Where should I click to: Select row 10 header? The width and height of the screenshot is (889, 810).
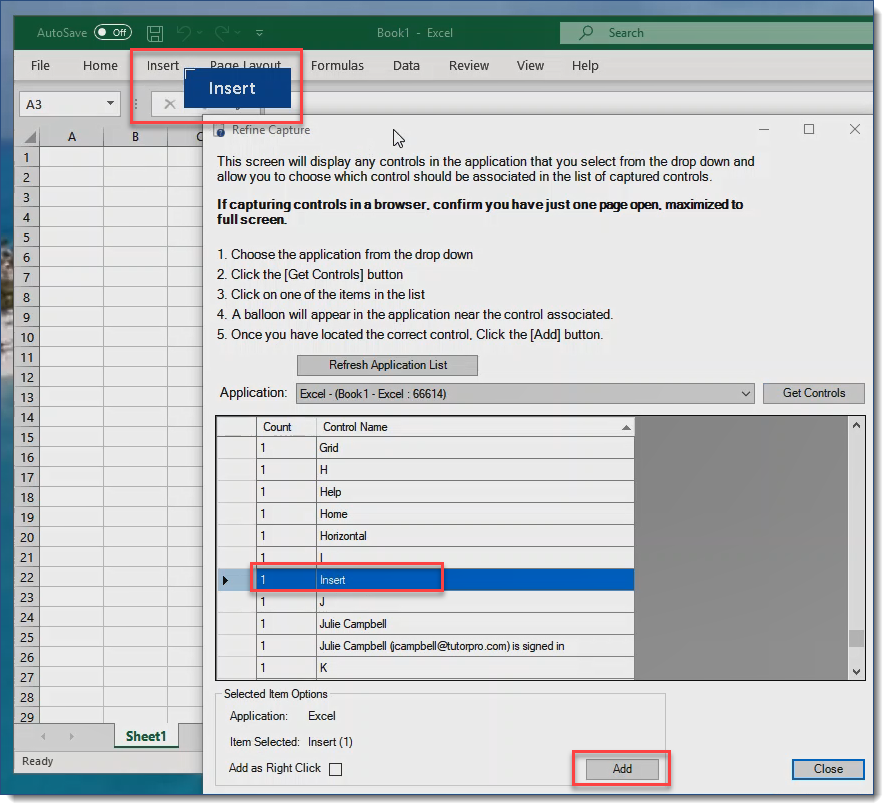[27, 338]
